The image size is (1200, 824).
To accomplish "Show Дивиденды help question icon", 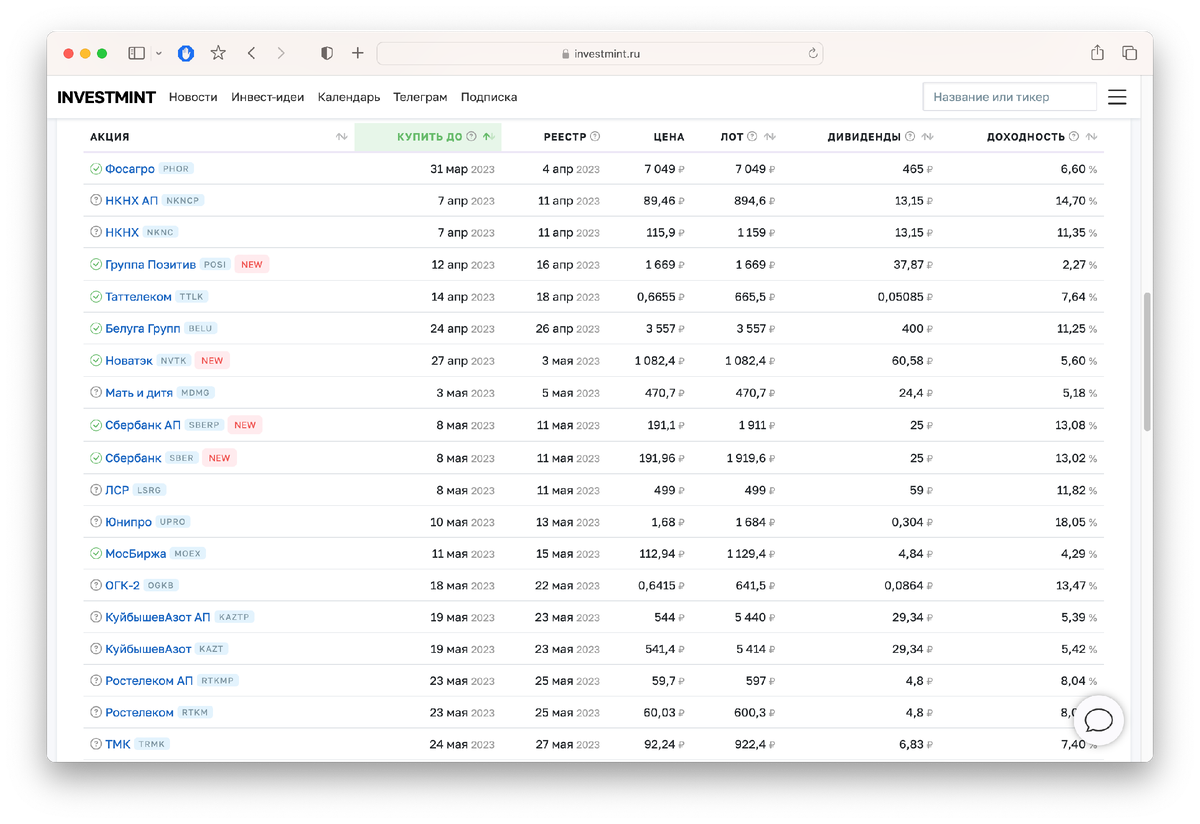I will pos(910,137).
